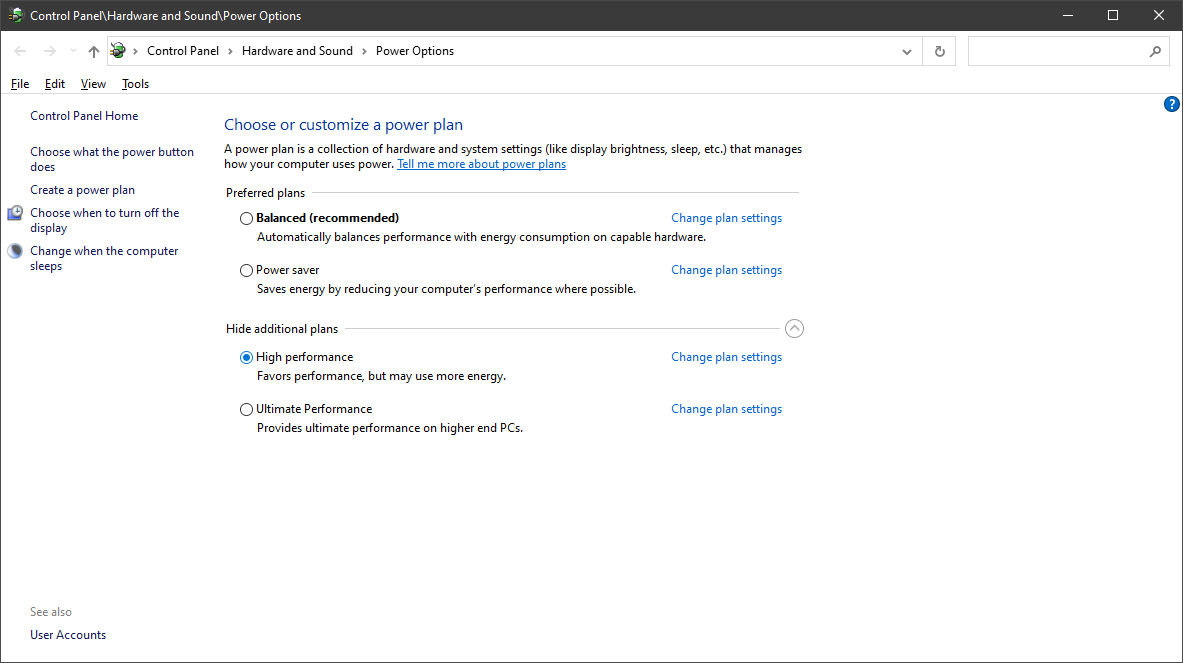Screen dimensions: 1183x663
Task: Open Help via the question mark icon
Action: pos(1171,103)
